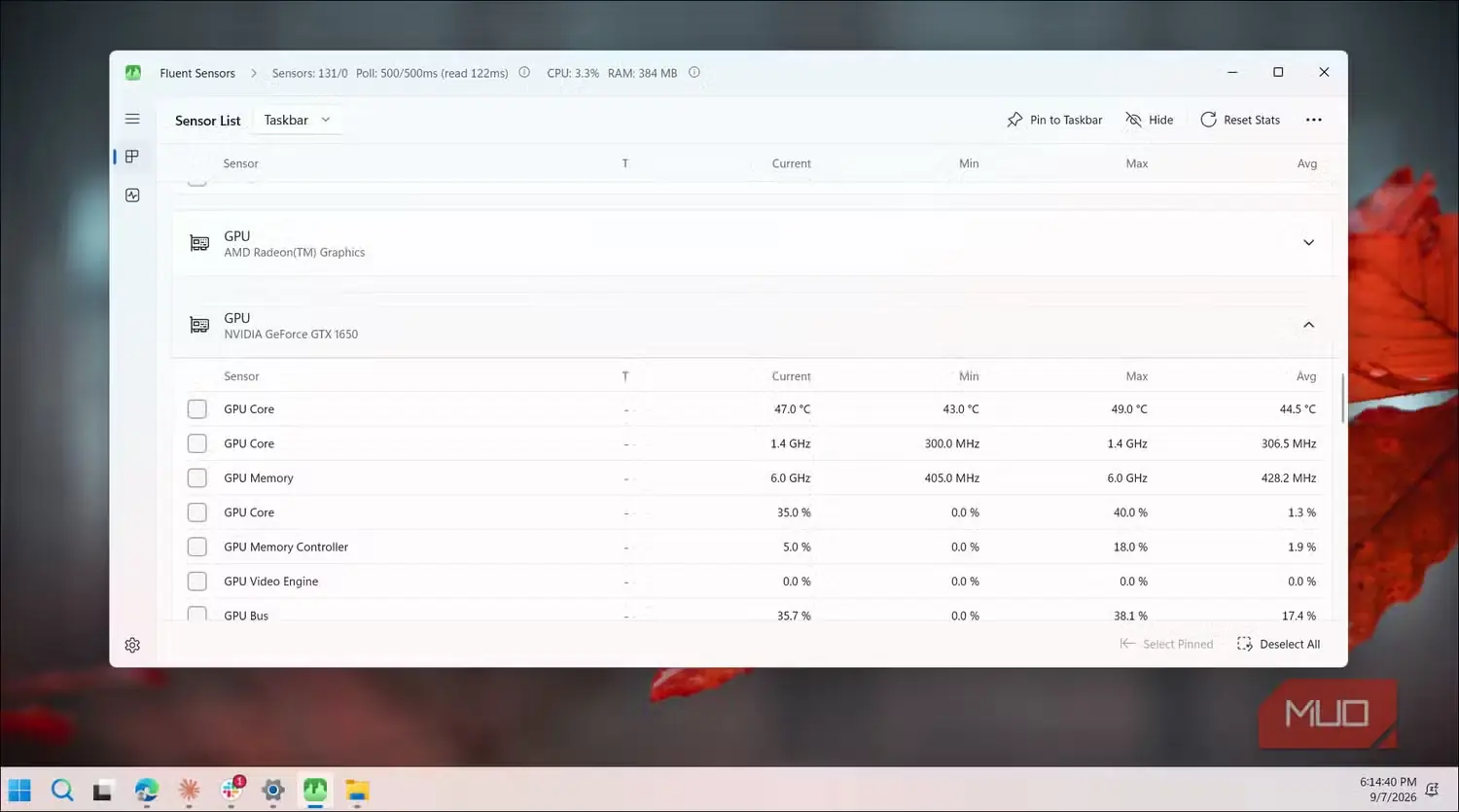This screenshot has height=812, width=1459.
Task: Check the GPU Core 35.0 % load box
Action: click(197, 512)
